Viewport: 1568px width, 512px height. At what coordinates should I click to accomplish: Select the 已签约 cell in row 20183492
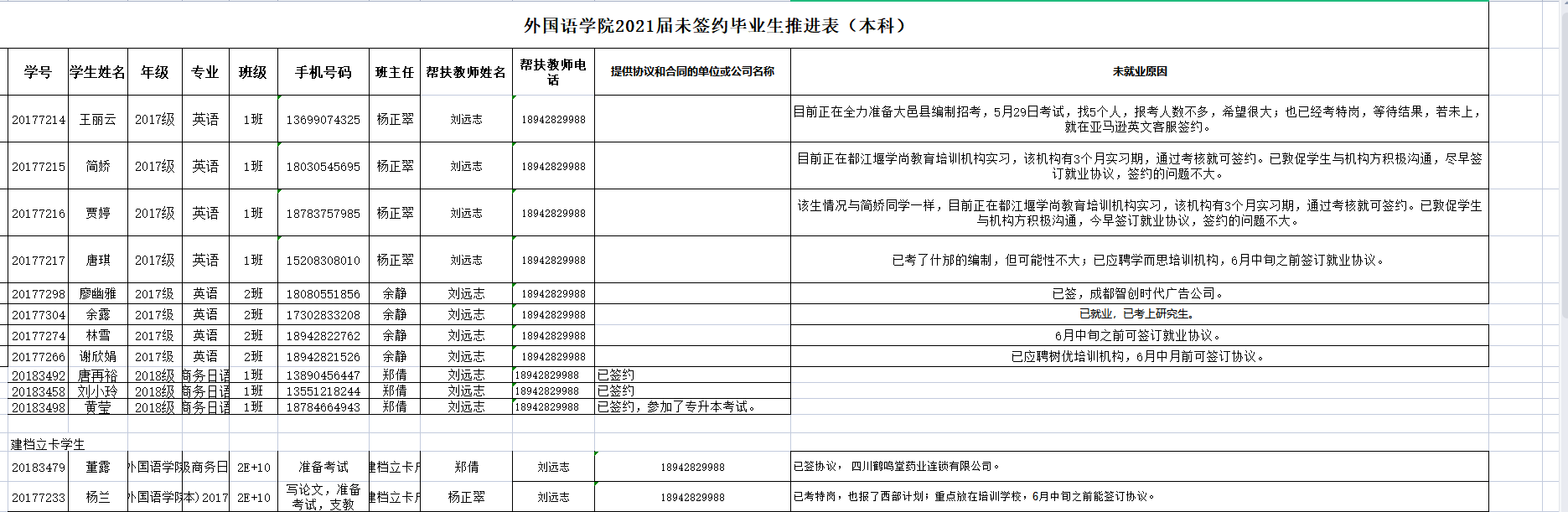click(692, 375)
